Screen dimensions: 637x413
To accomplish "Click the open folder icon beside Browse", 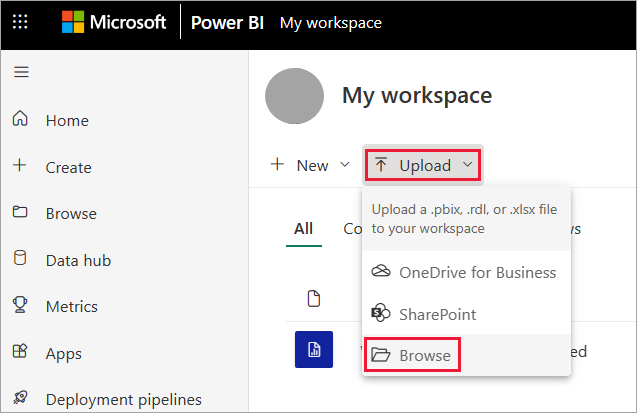I will click(x=381, y=355).
